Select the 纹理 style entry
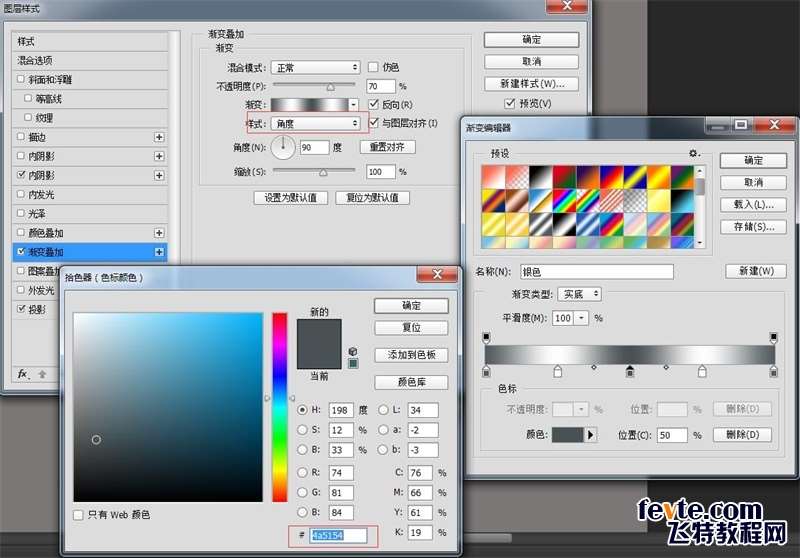The image size is (800, 558). tap(90, 118)
